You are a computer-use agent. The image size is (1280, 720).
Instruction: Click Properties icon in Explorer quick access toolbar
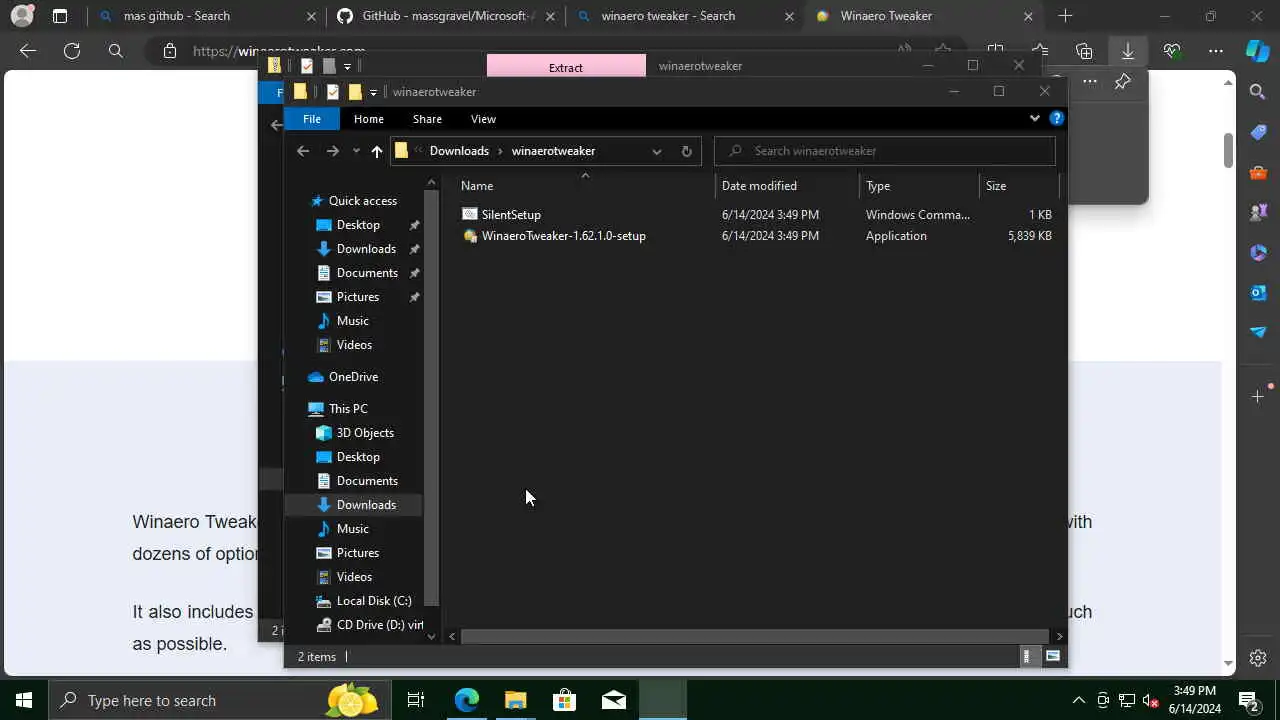tap(332, 92)
